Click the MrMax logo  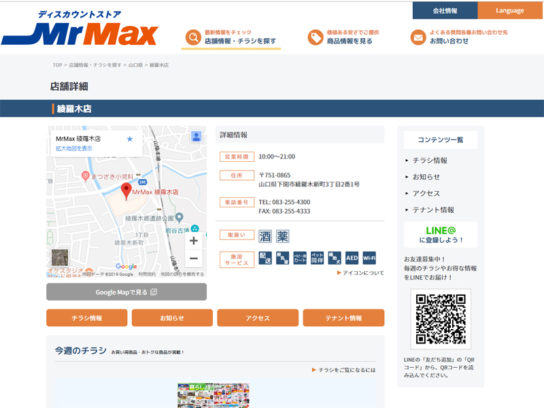(80, 29)
